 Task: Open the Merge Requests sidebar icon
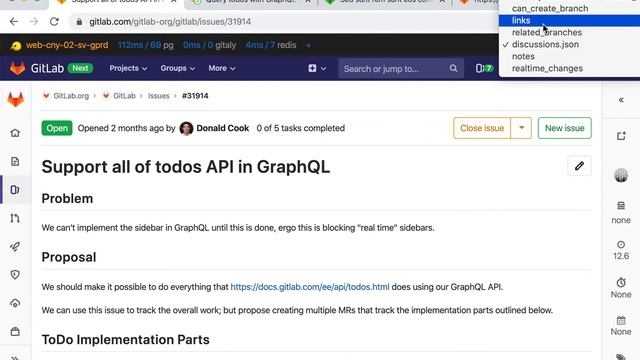point(15,218)
